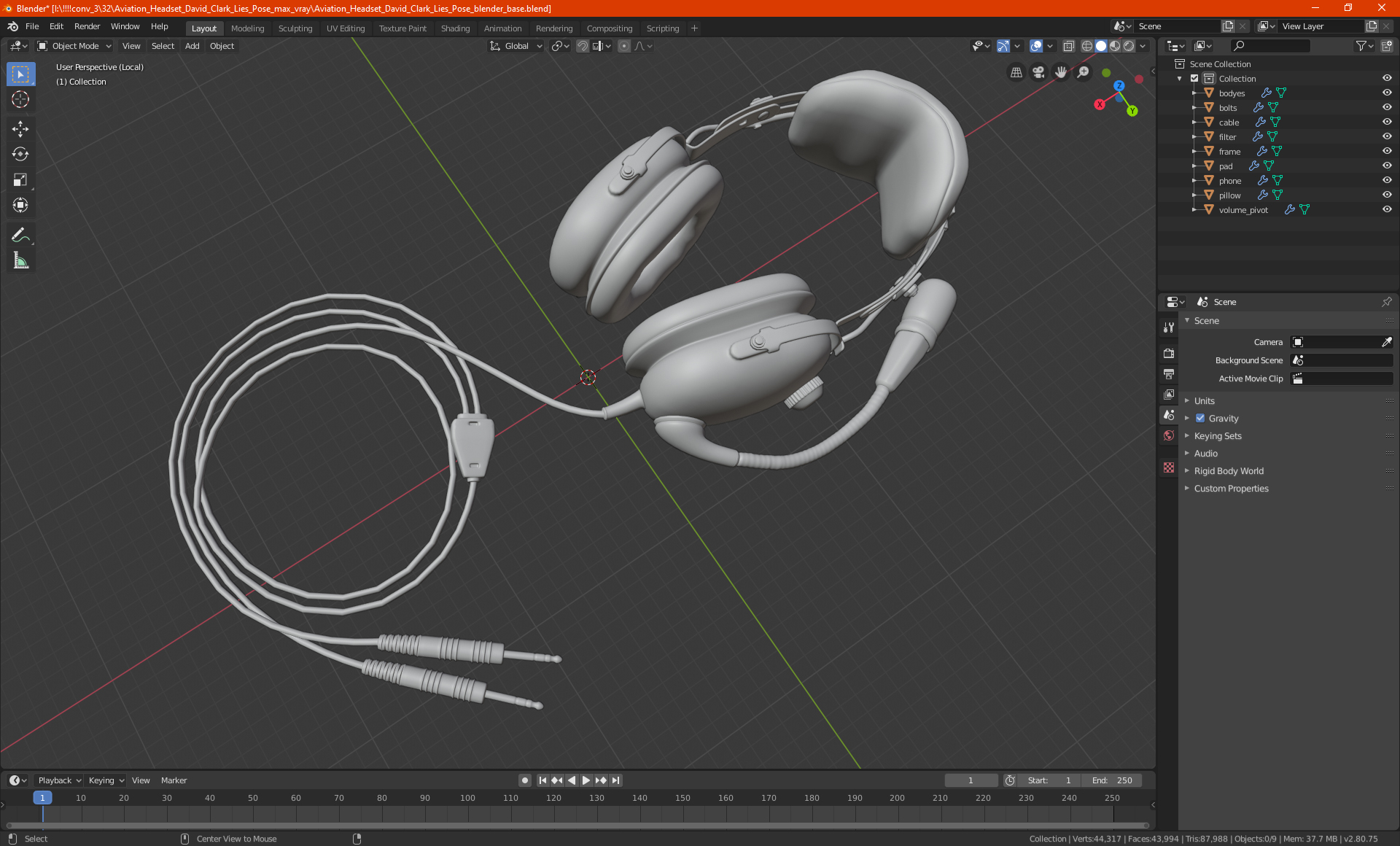Switch to the Shading workspace tab

coord(455,28)
